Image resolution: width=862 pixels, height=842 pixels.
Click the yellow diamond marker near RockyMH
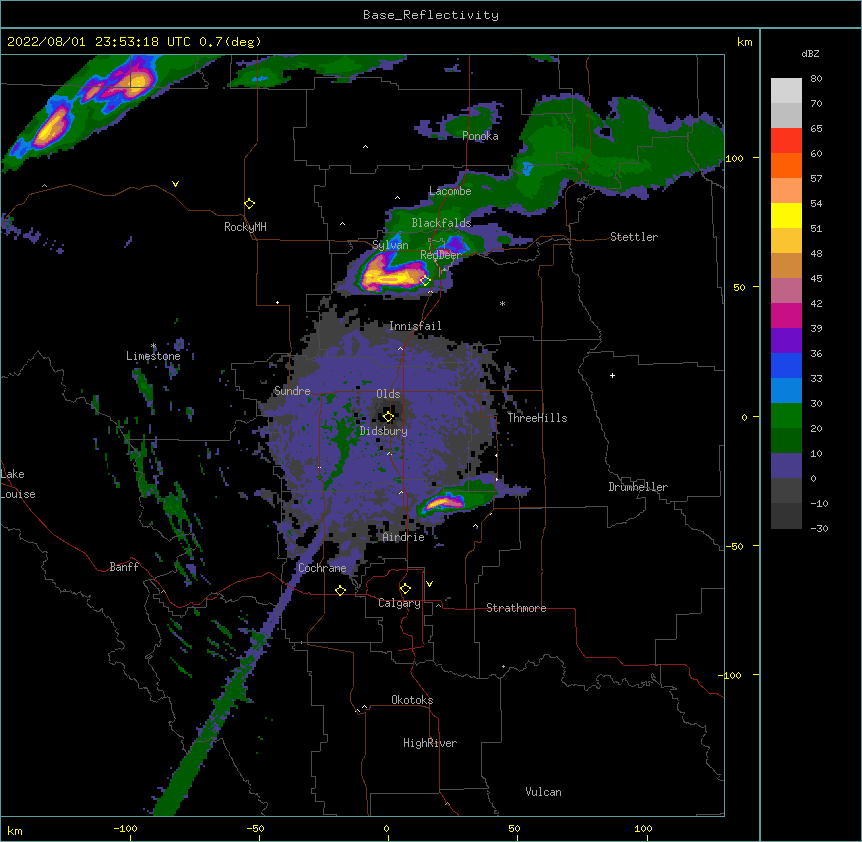pos(250,204)
